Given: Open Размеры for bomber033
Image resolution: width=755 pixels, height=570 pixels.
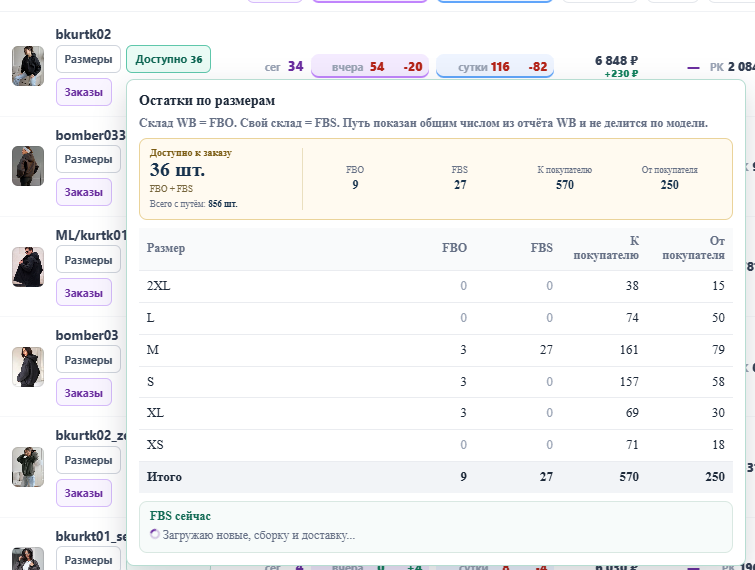Looking at the screenshot, I should 88,159.
